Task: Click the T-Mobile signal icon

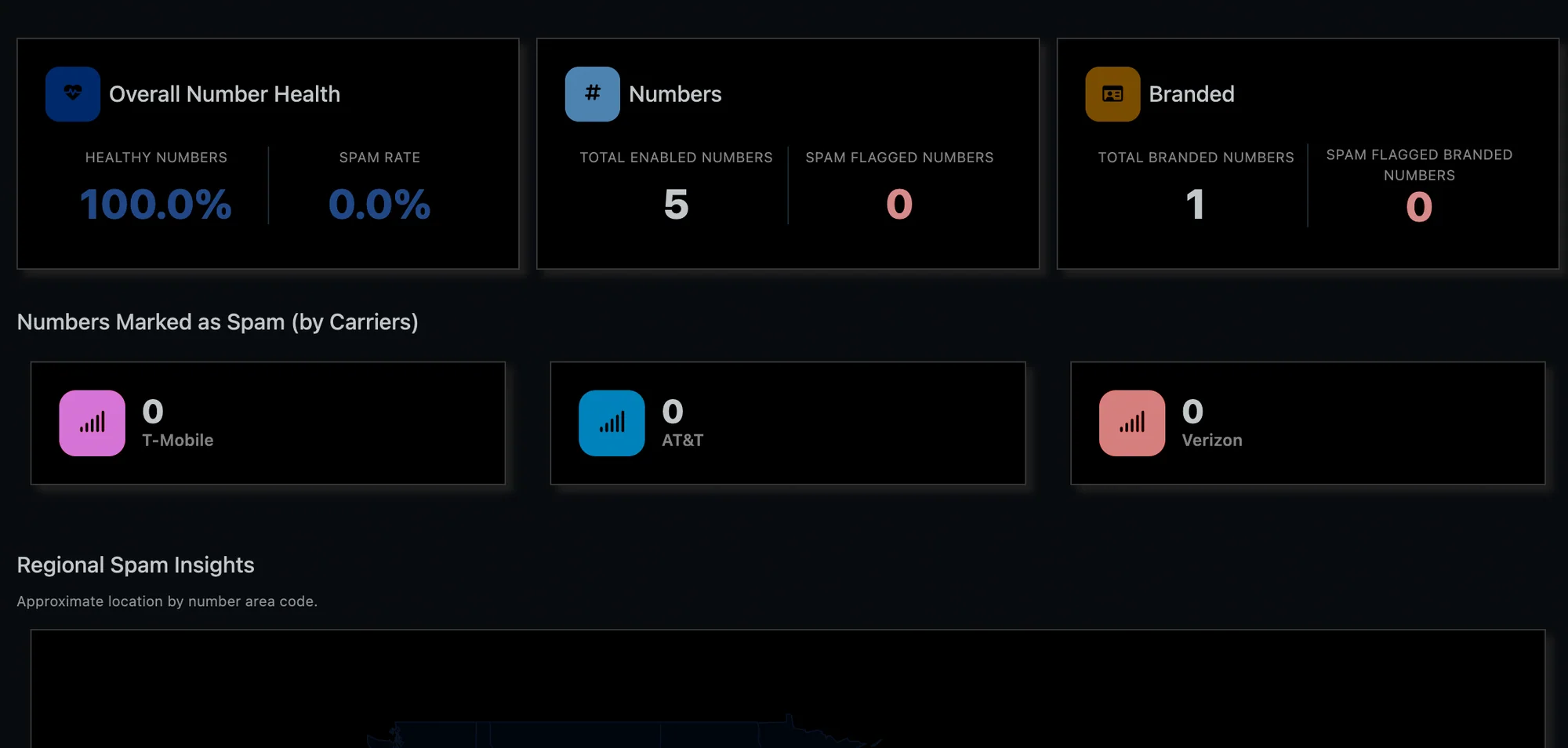Action: [92, 423]
